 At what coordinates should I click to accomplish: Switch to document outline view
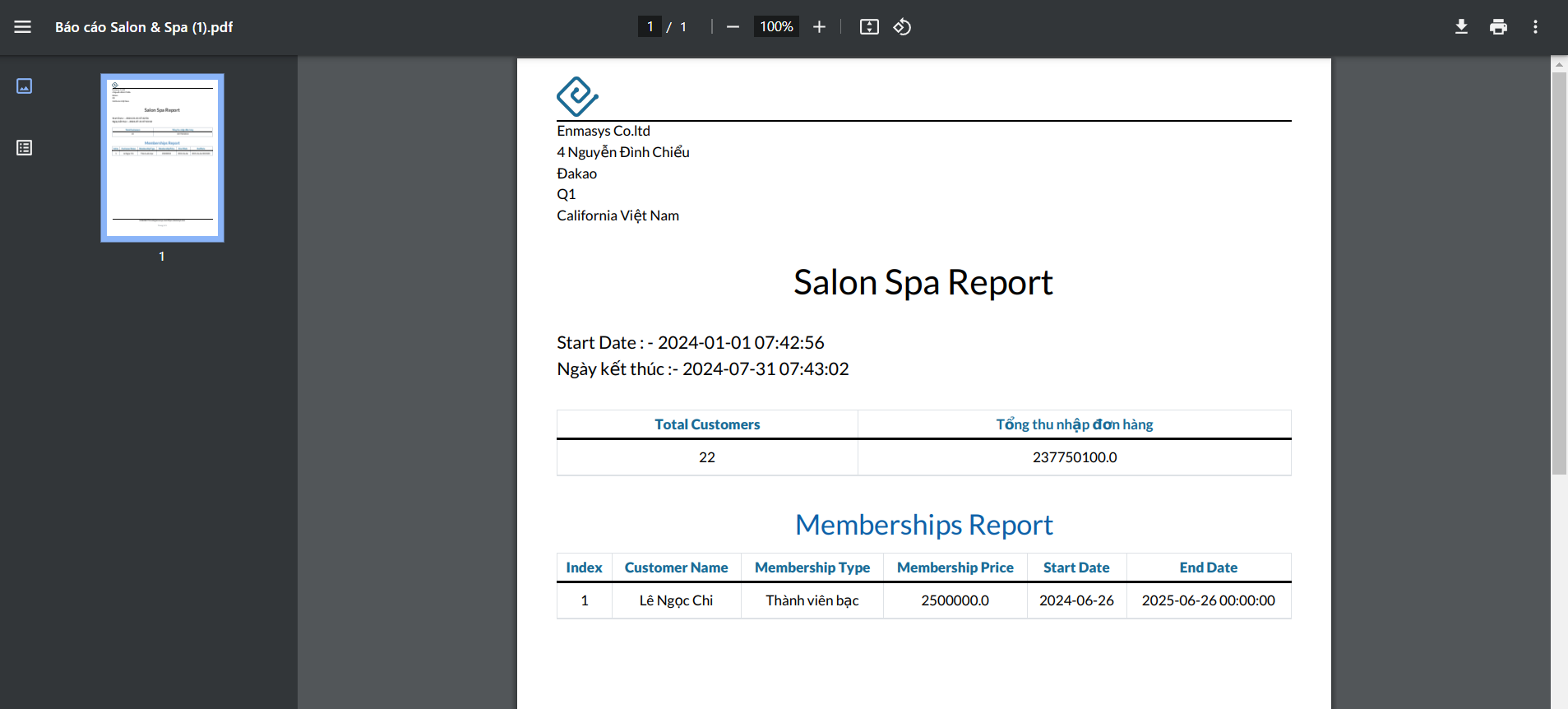25,148
